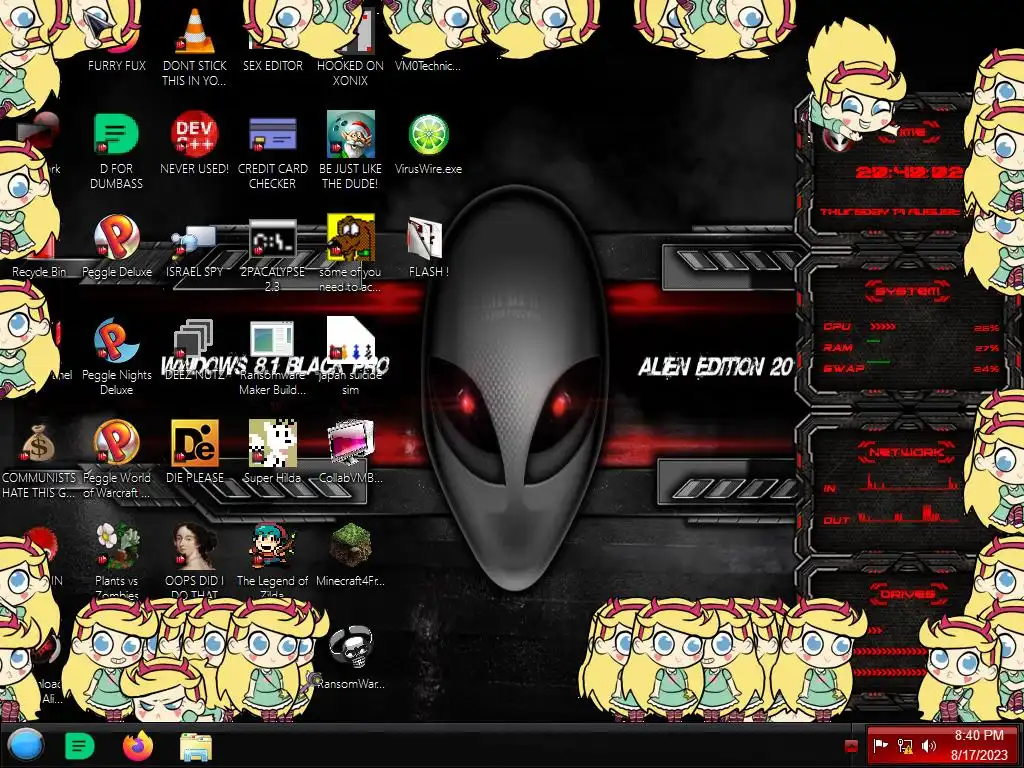Viewport: 1024px width, 768px height.
Task: Click the DRIVES widget header
Action: click(x=906, y=594)
